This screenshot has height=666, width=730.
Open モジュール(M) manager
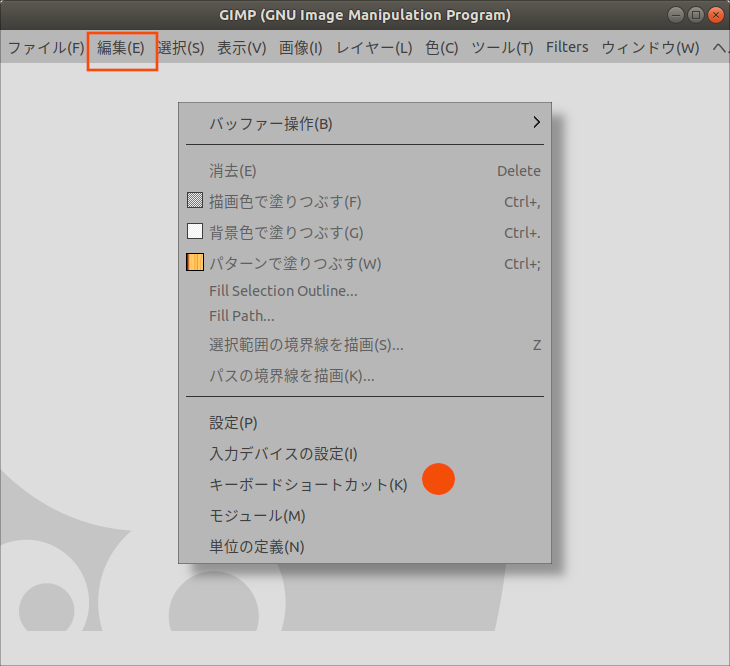pos(365,515)
